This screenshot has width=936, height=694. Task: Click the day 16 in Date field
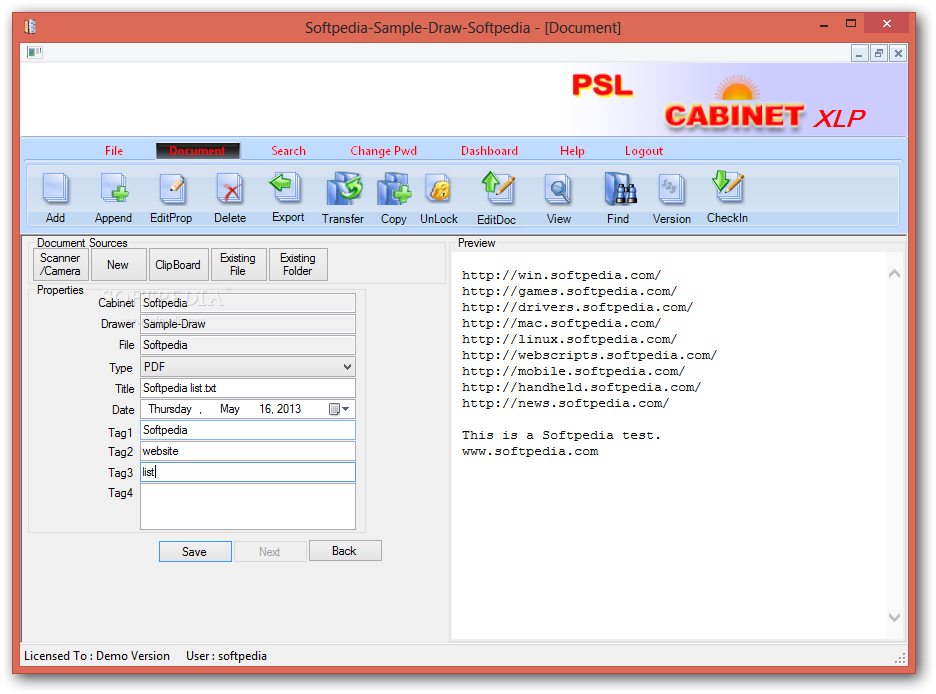266,409
